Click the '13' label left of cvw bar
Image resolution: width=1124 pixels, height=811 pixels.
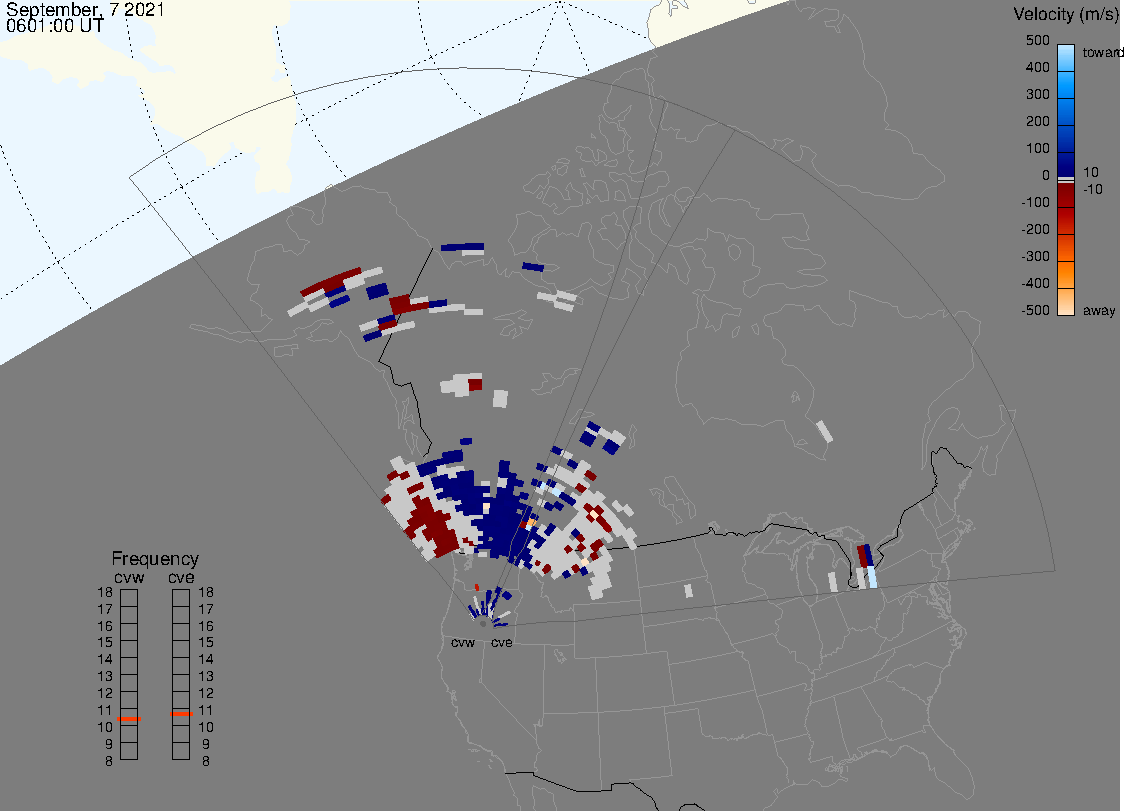point(105,676)
